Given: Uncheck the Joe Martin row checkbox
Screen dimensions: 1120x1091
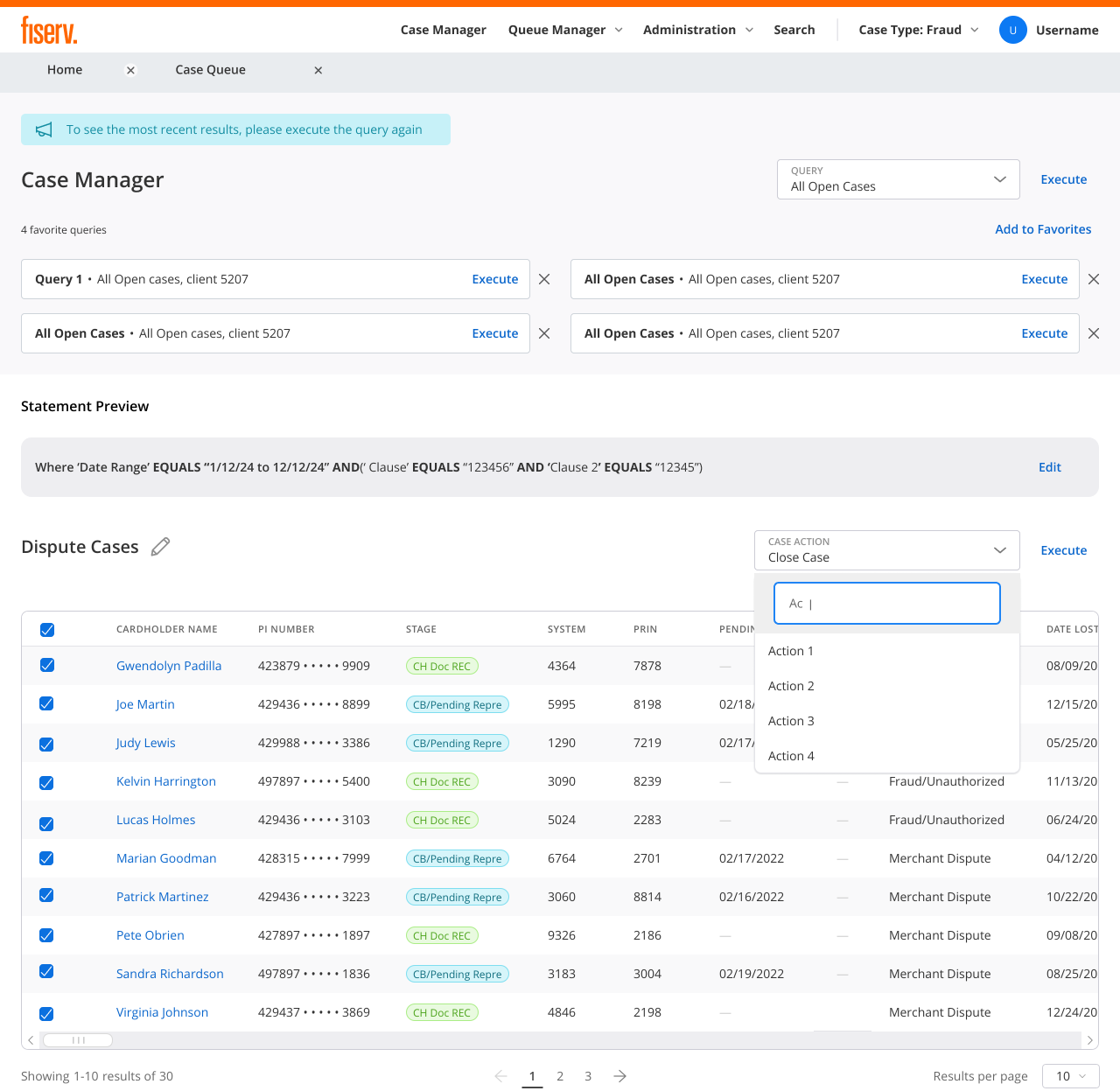Looking at the screenshot, I should (x=47, y=703).
